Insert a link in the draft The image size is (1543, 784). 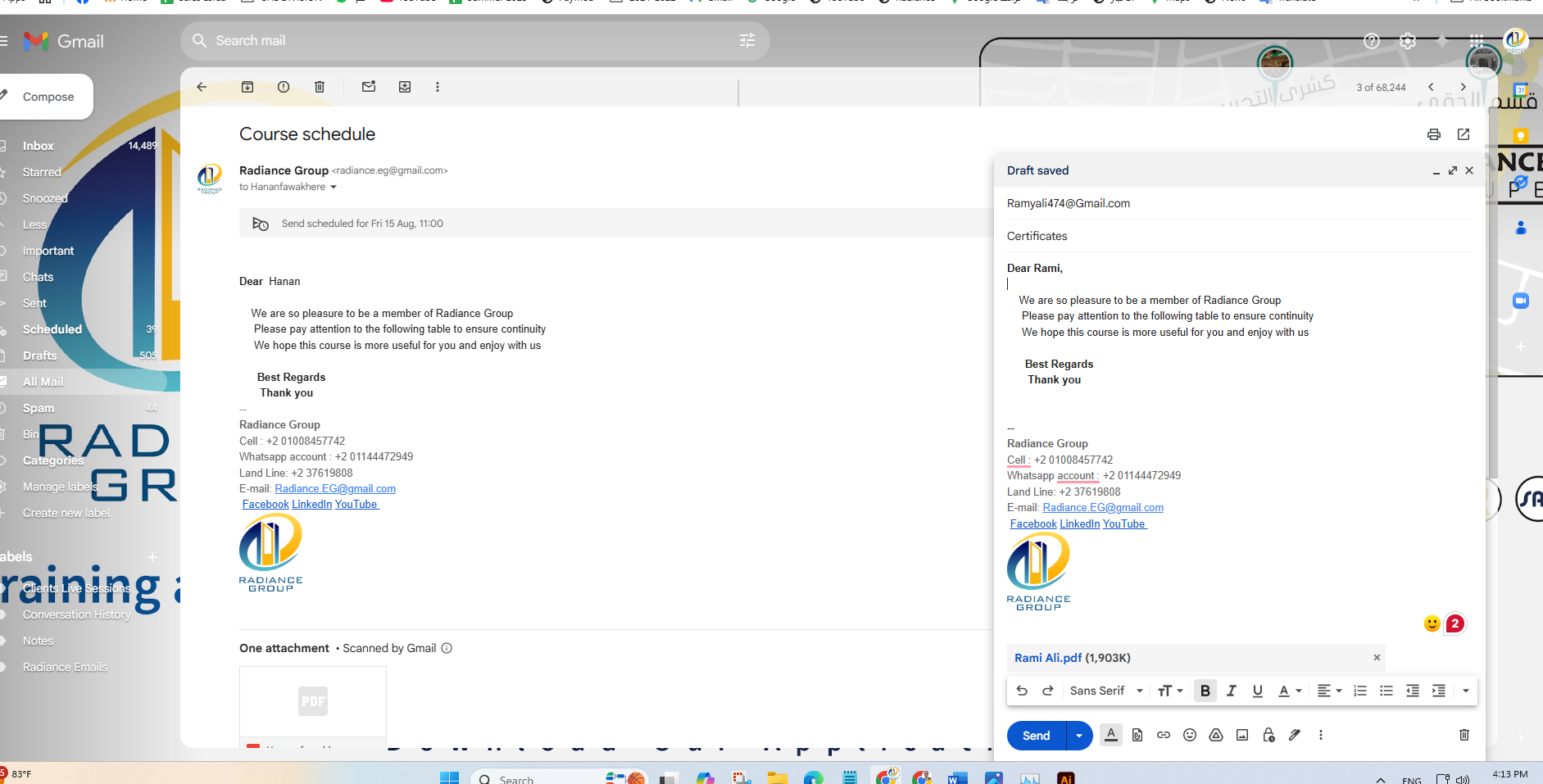[x=1164, y=735]
